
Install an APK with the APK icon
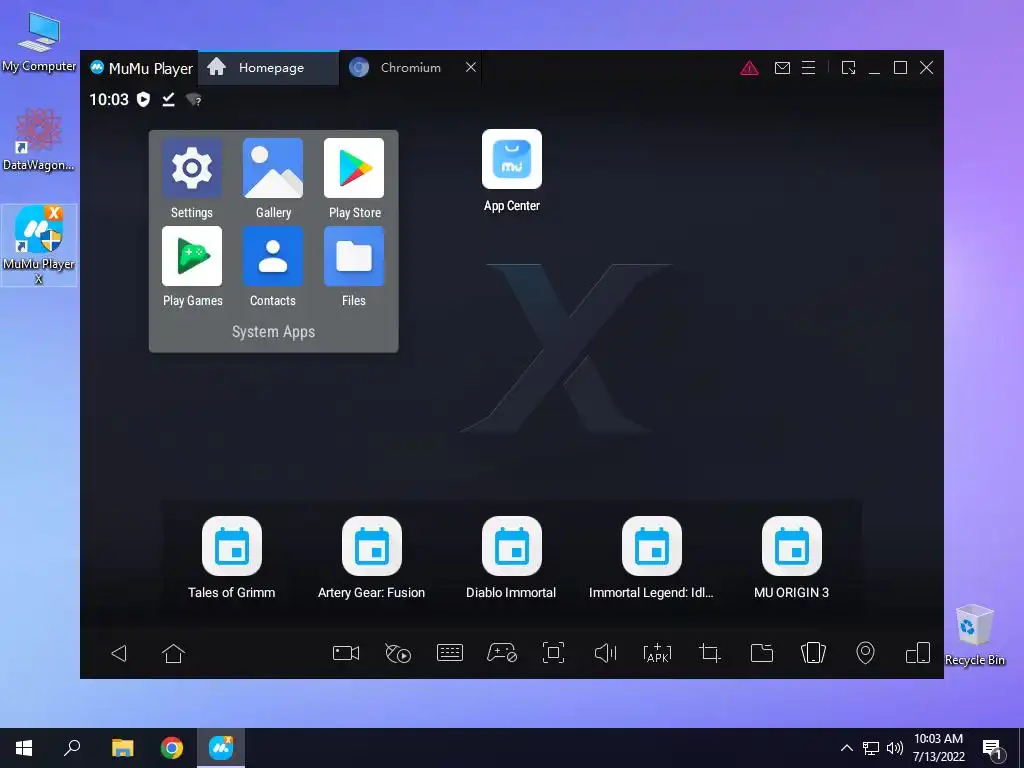pos(658,653)
